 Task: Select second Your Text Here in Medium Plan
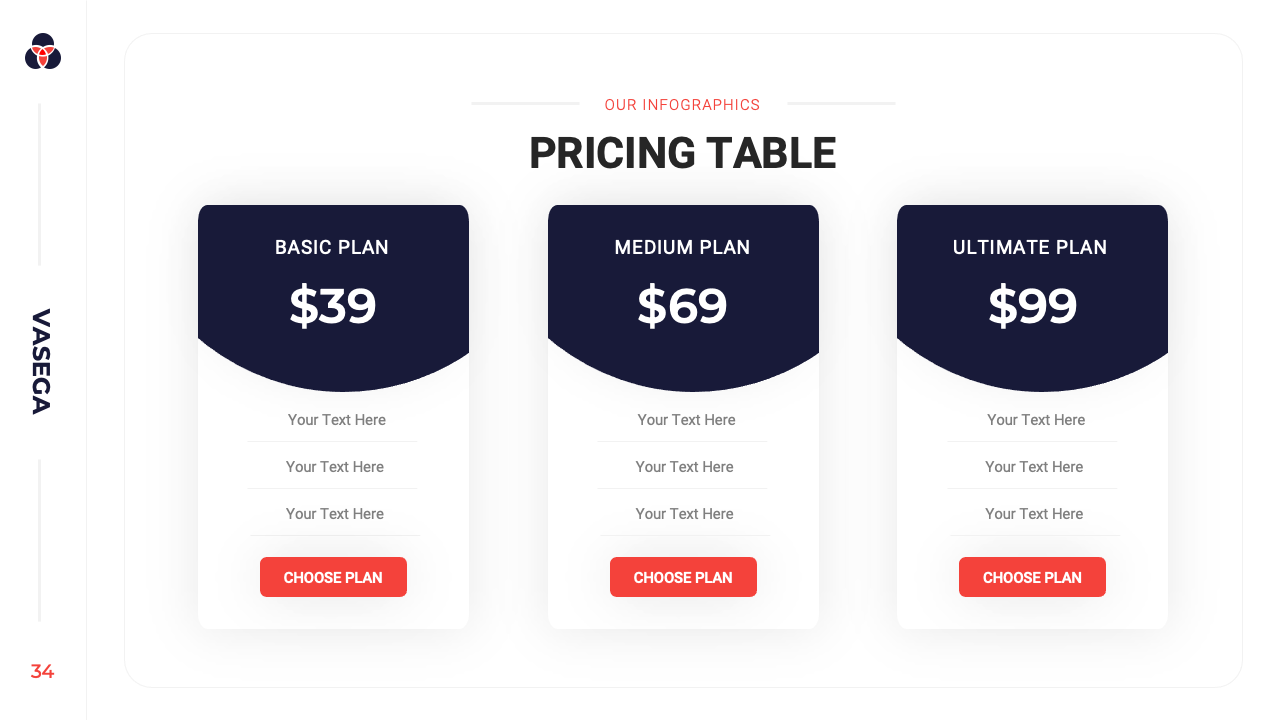[x=684, y=467]
